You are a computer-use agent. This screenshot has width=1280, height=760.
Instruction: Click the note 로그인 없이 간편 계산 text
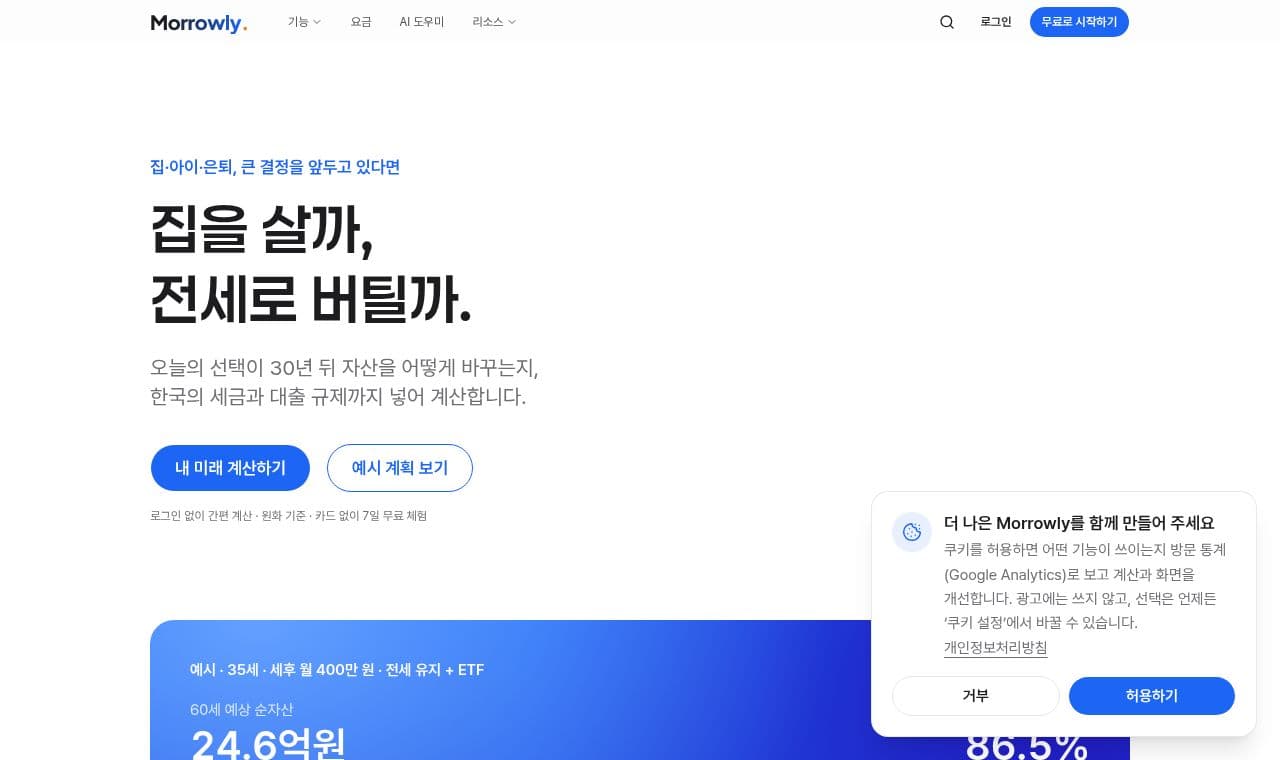[x=201, y=516]
